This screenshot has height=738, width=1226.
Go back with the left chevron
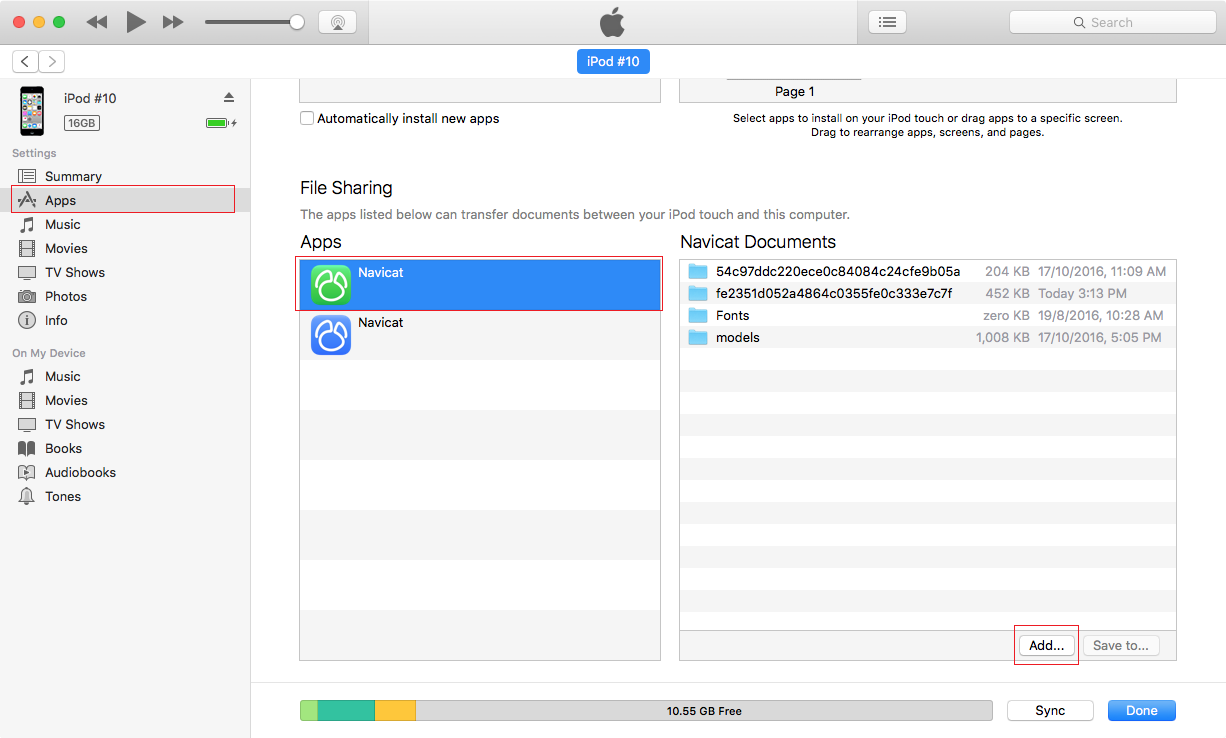click(25, 62)
